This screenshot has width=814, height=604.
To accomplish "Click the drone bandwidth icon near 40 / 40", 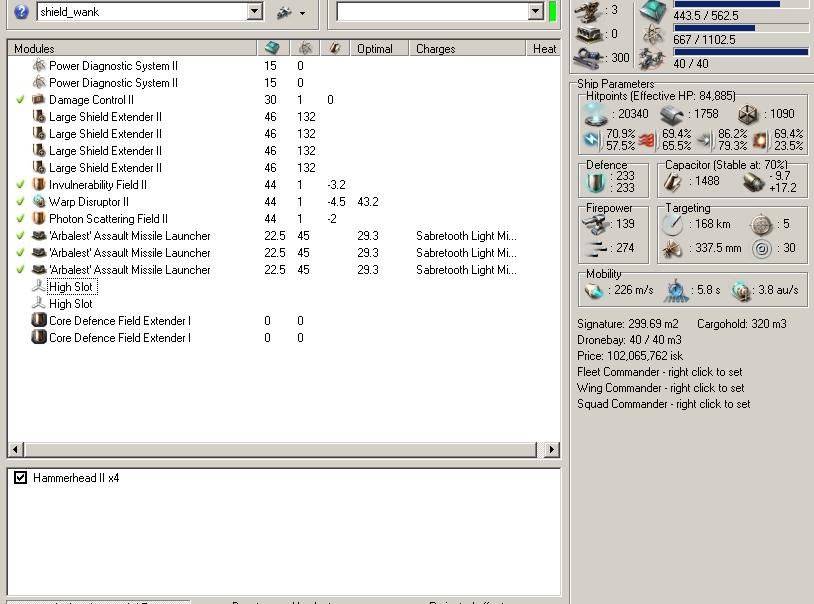I will pyautogui.click(x=652, y=58).
